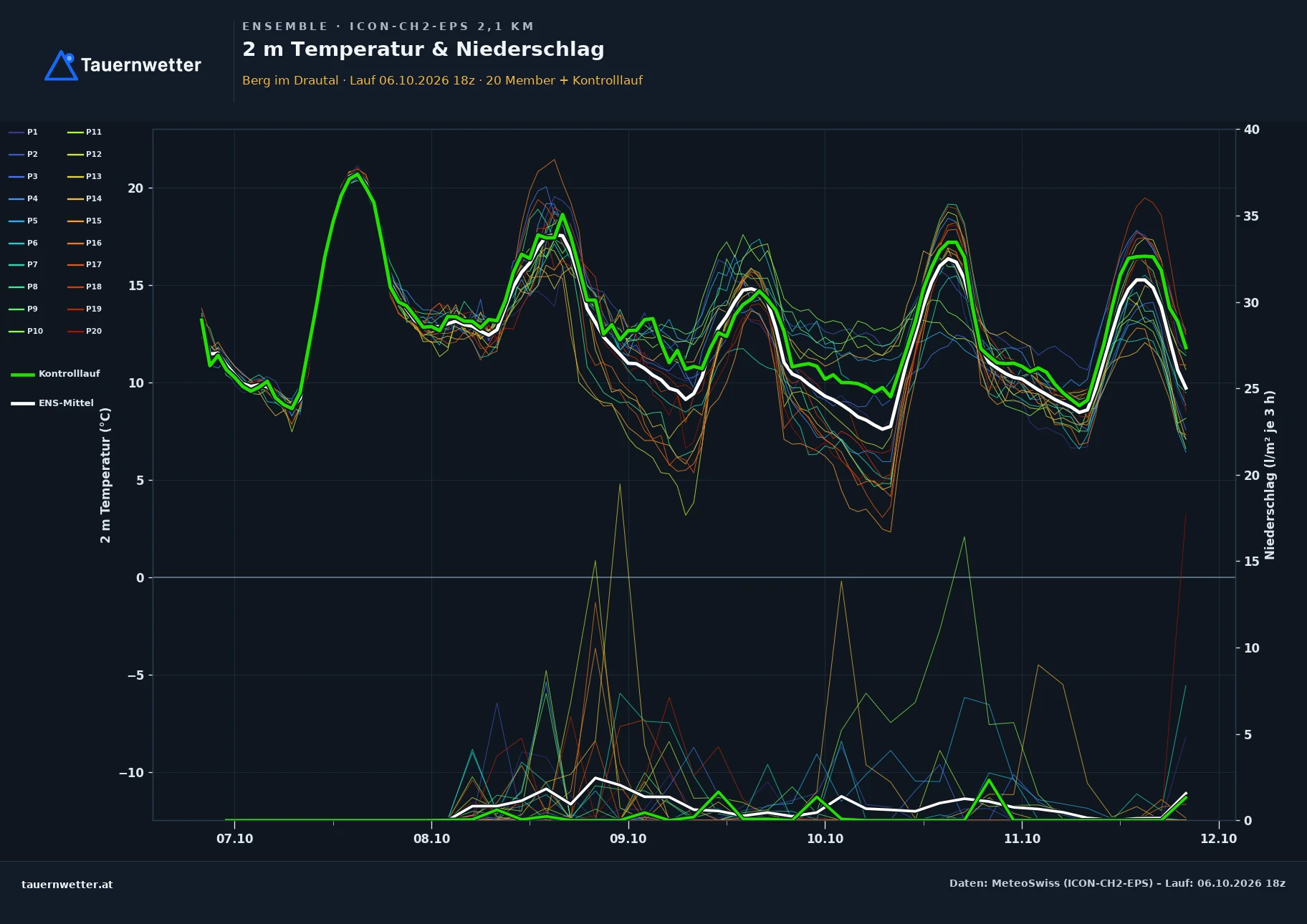Click the 35 precipitation axis tick label
This screenshot has width=1307, height=924.
click(x=1252, y=216)
